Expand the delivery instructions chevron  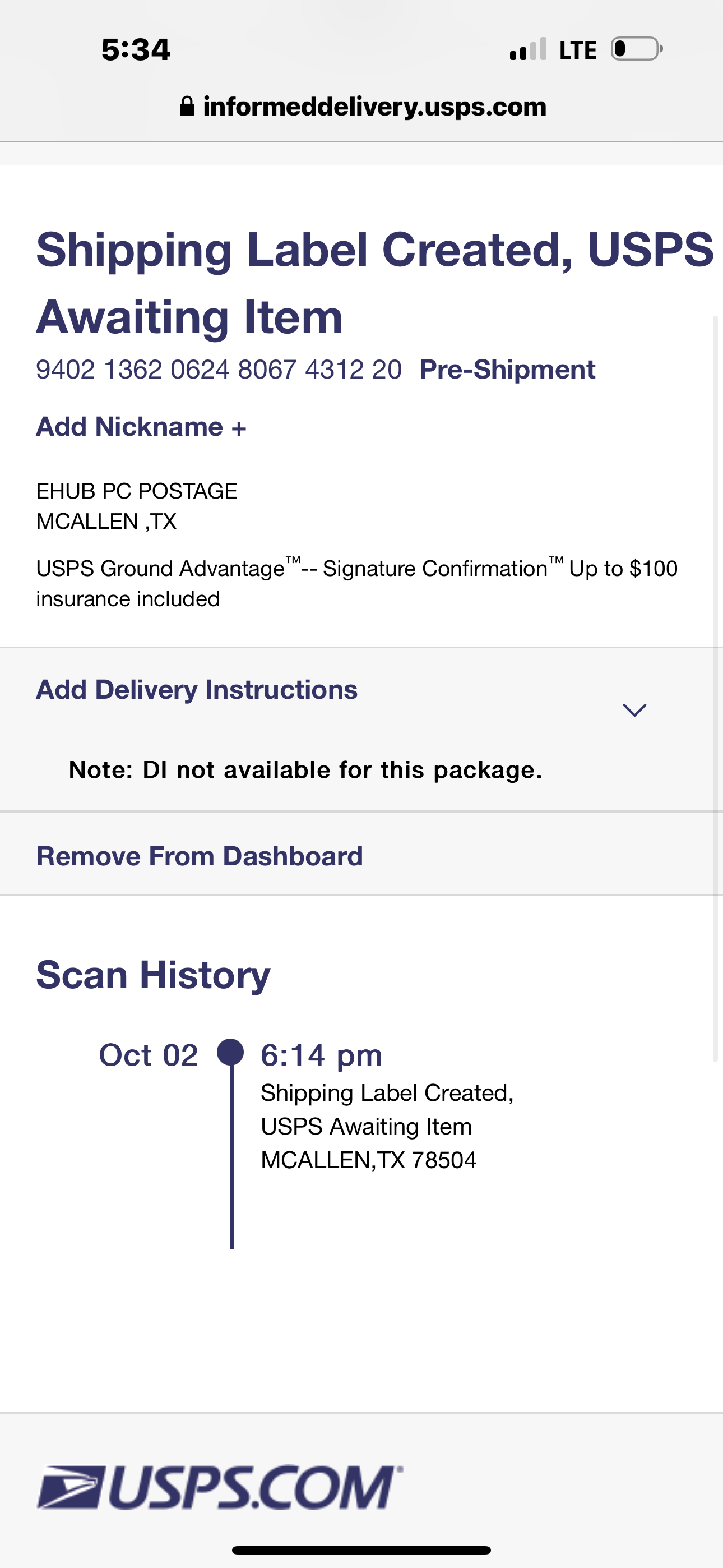click(634, 710)
